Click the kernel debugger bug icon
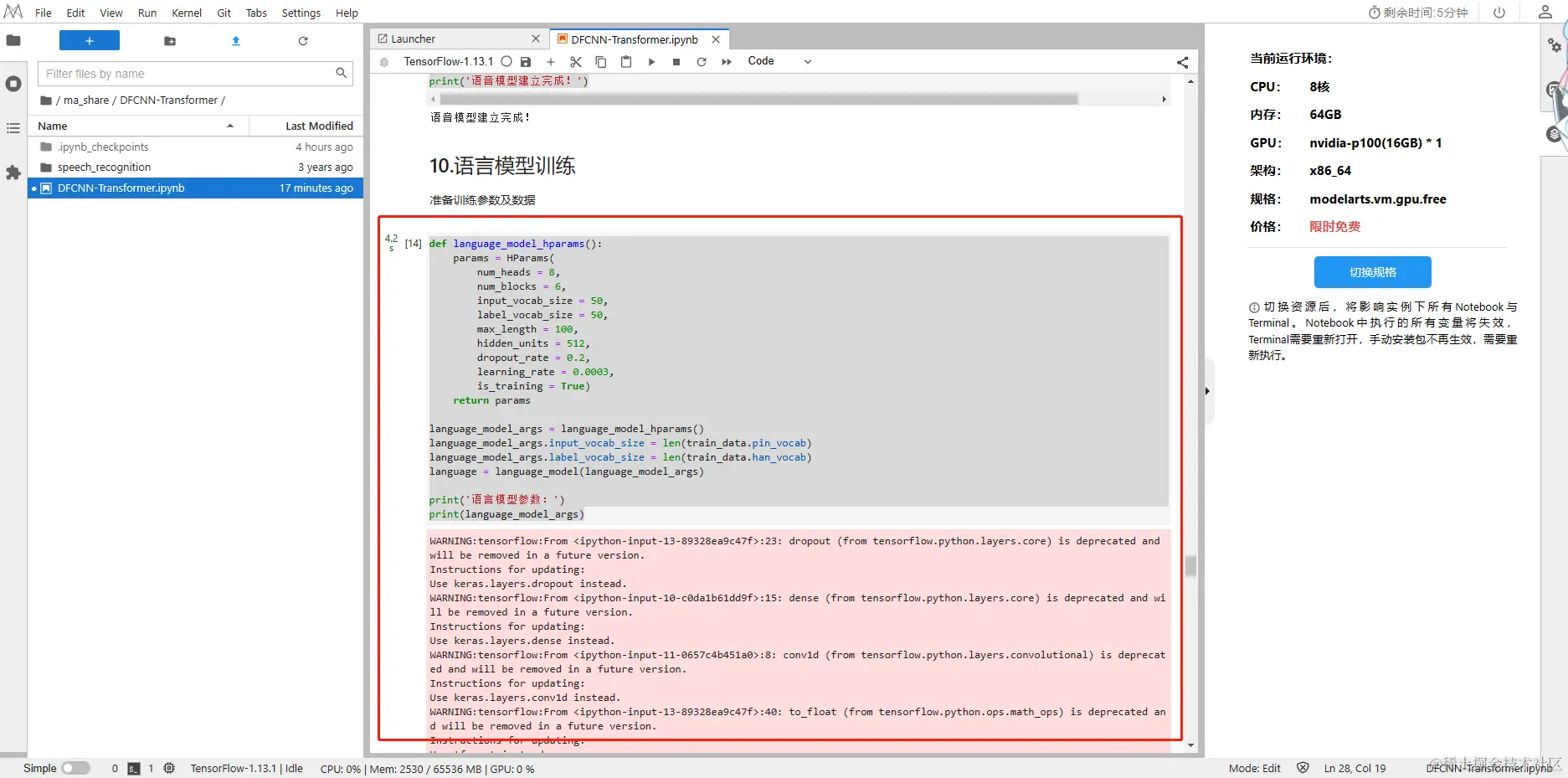 [x=384, y=62]
